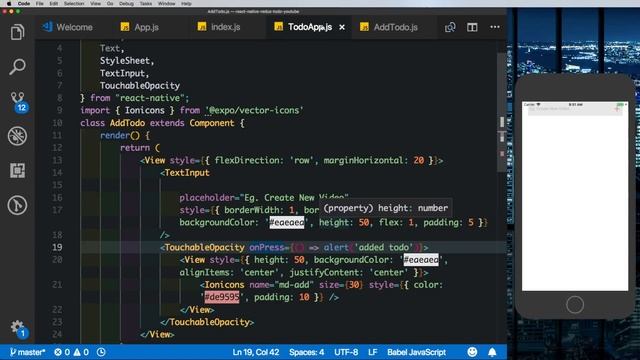
Task: Click the 'render()' method on line 11
Action: [x=120, y=135]
